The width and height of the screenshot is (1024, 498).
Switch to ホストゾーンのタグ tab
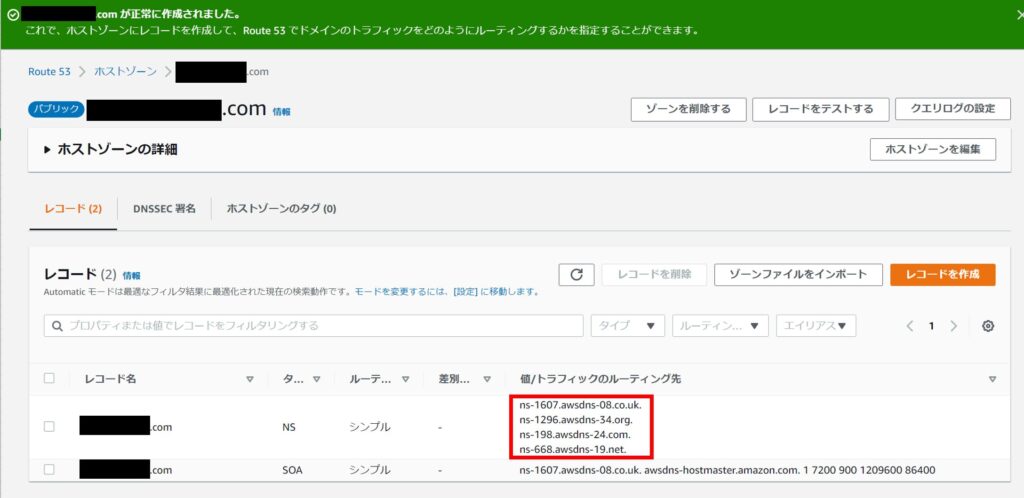pyautogui.click(x=281, y=209)
